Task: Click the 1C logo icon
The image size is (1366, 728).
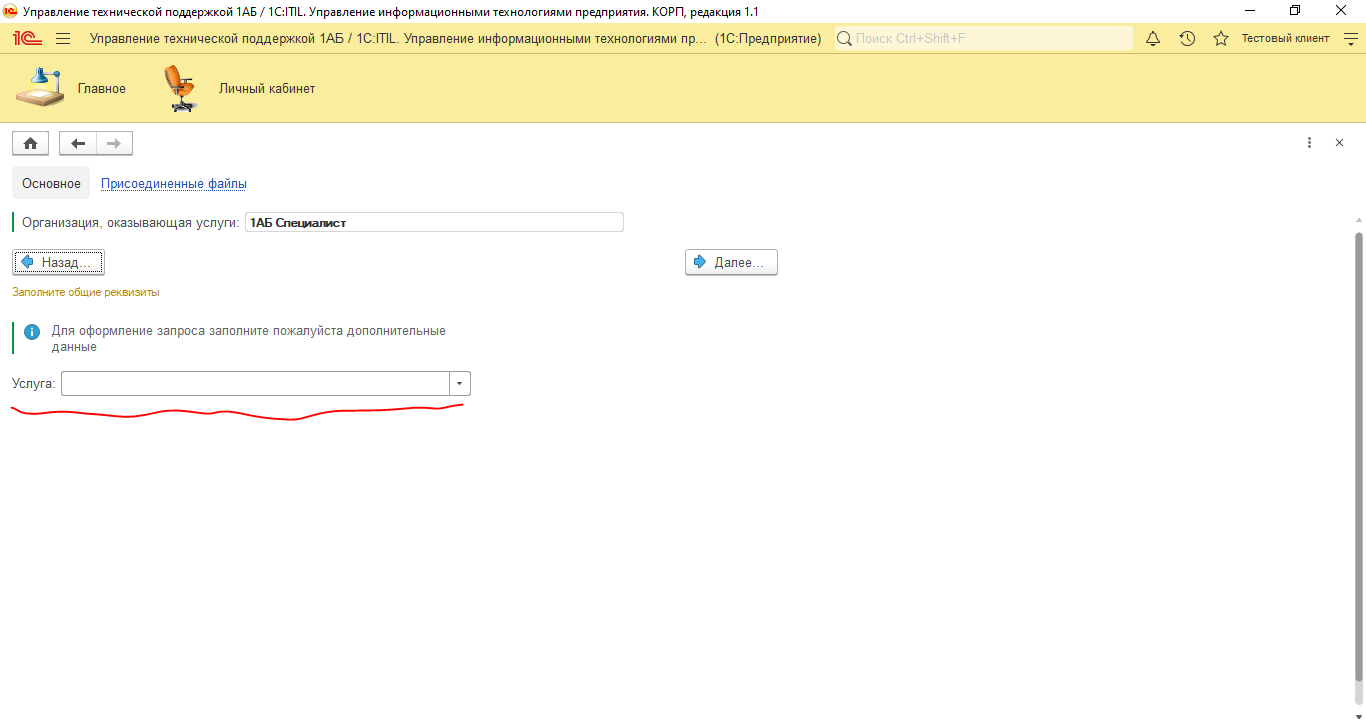Action: (26, 38)
